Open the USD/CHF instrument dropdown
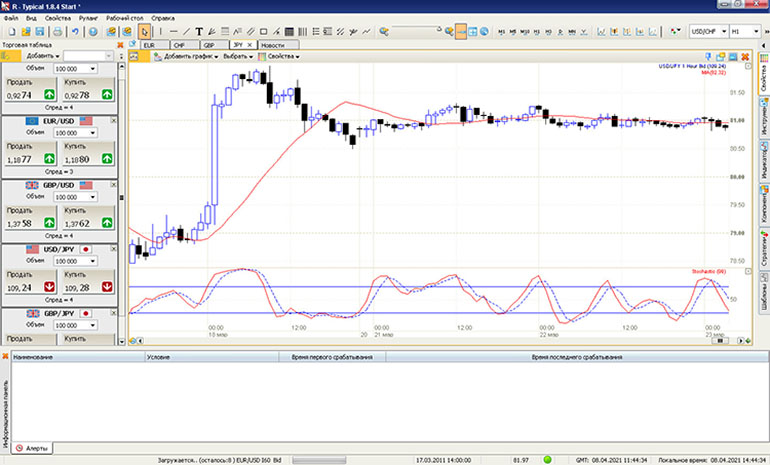 (x=724, y=31)
